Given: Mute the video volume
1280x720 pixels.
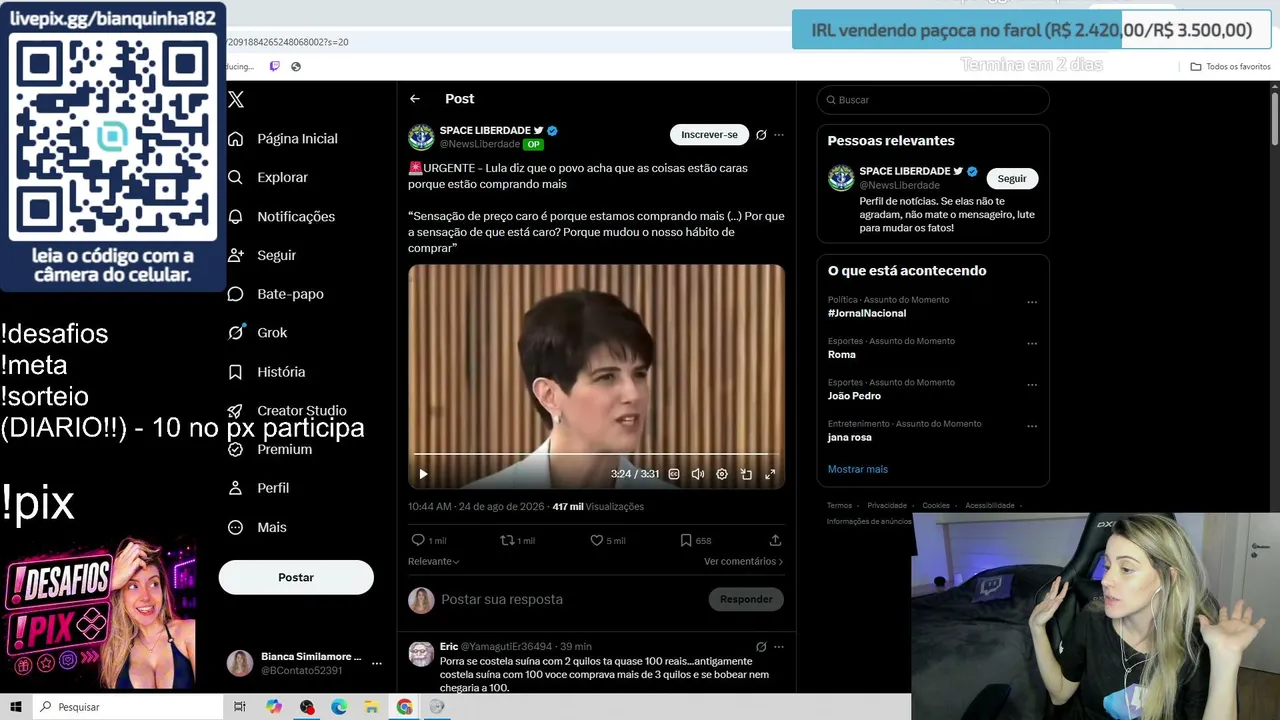Looking at the screenshot, I should (x=698, y=474).
